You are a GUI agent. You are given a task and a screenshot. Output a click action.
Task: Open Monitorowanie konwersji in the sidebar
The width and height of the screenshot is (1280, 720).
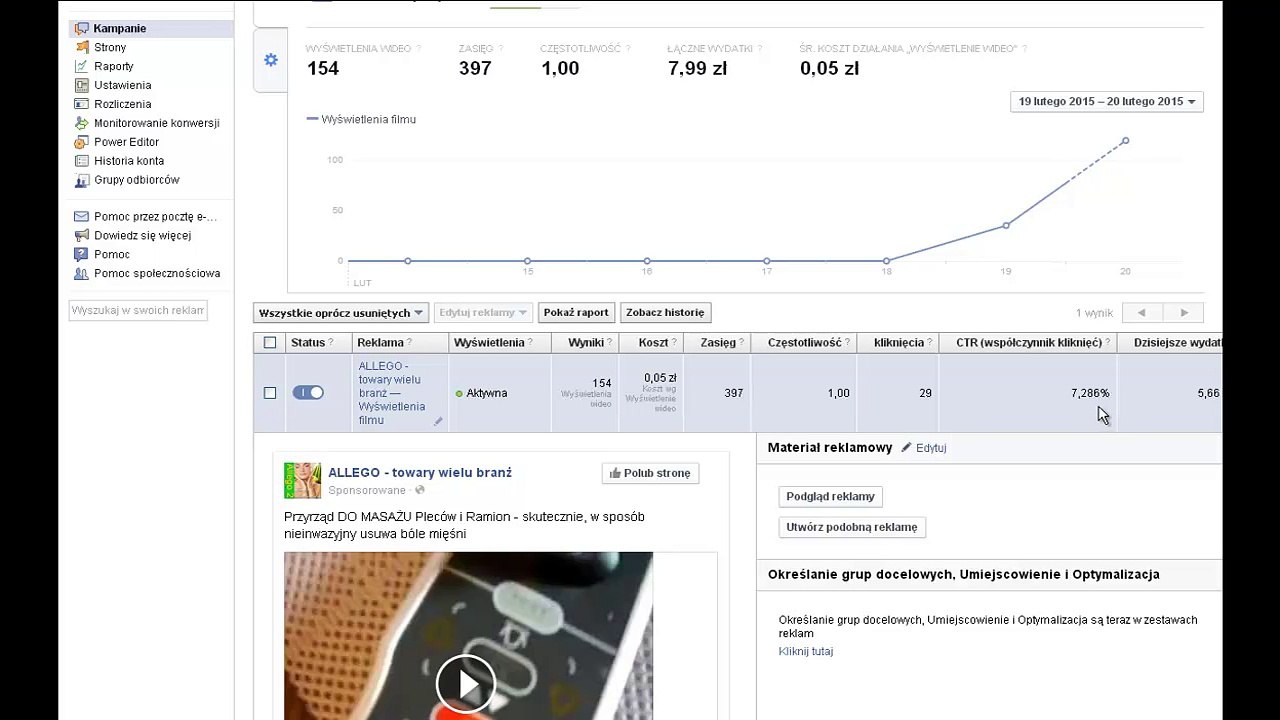coord(157,123)
